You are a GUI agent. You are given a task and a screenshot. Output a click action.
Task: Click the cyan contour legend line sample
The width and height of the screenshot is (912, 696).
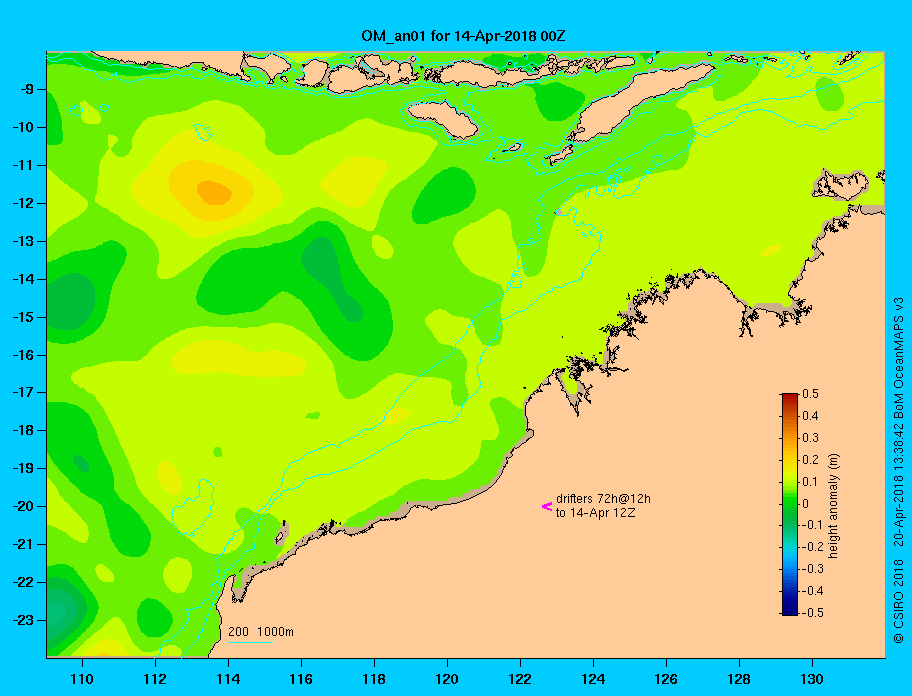click(250, 642)
